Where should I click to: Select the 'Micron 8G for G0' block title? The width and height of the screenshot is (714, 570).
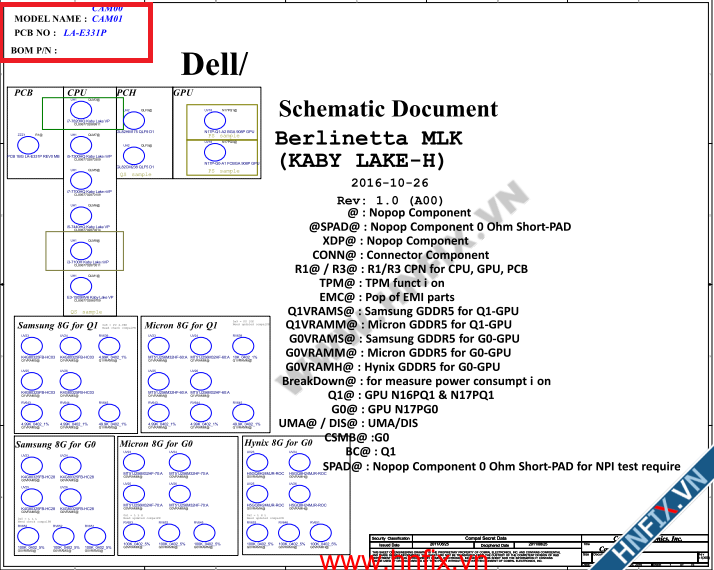pyautogui.click(x=156, y=444)
